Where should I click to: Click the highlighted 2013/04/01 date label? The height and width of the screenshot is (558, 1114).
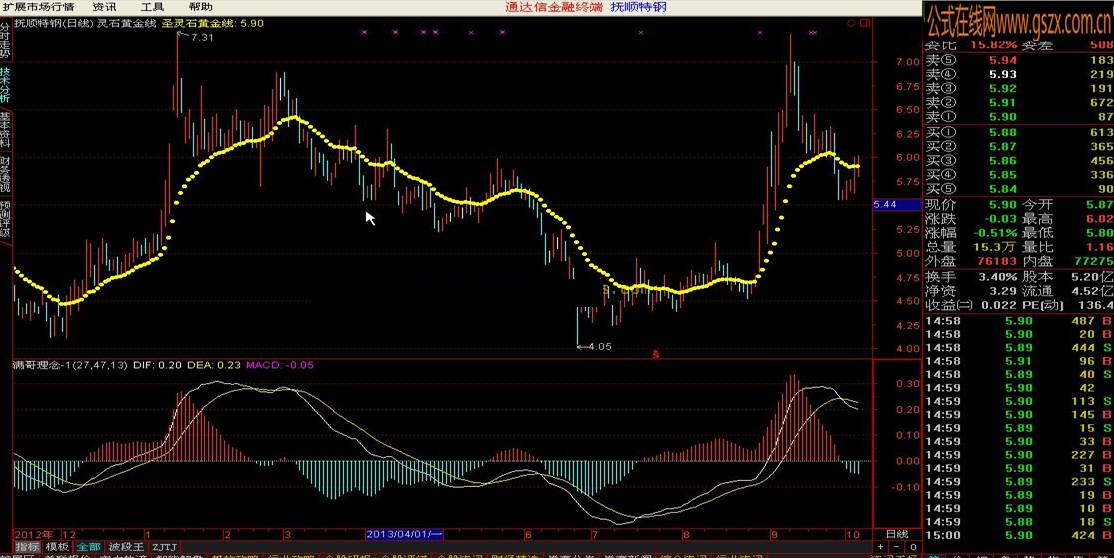[404, 534]
